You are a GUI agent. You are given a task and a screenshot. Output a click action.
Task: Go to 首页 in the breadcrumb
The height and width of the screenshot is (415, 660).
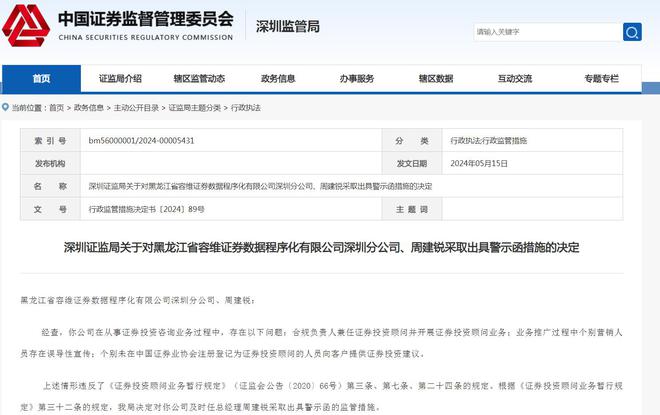click(x=56, y=108)
